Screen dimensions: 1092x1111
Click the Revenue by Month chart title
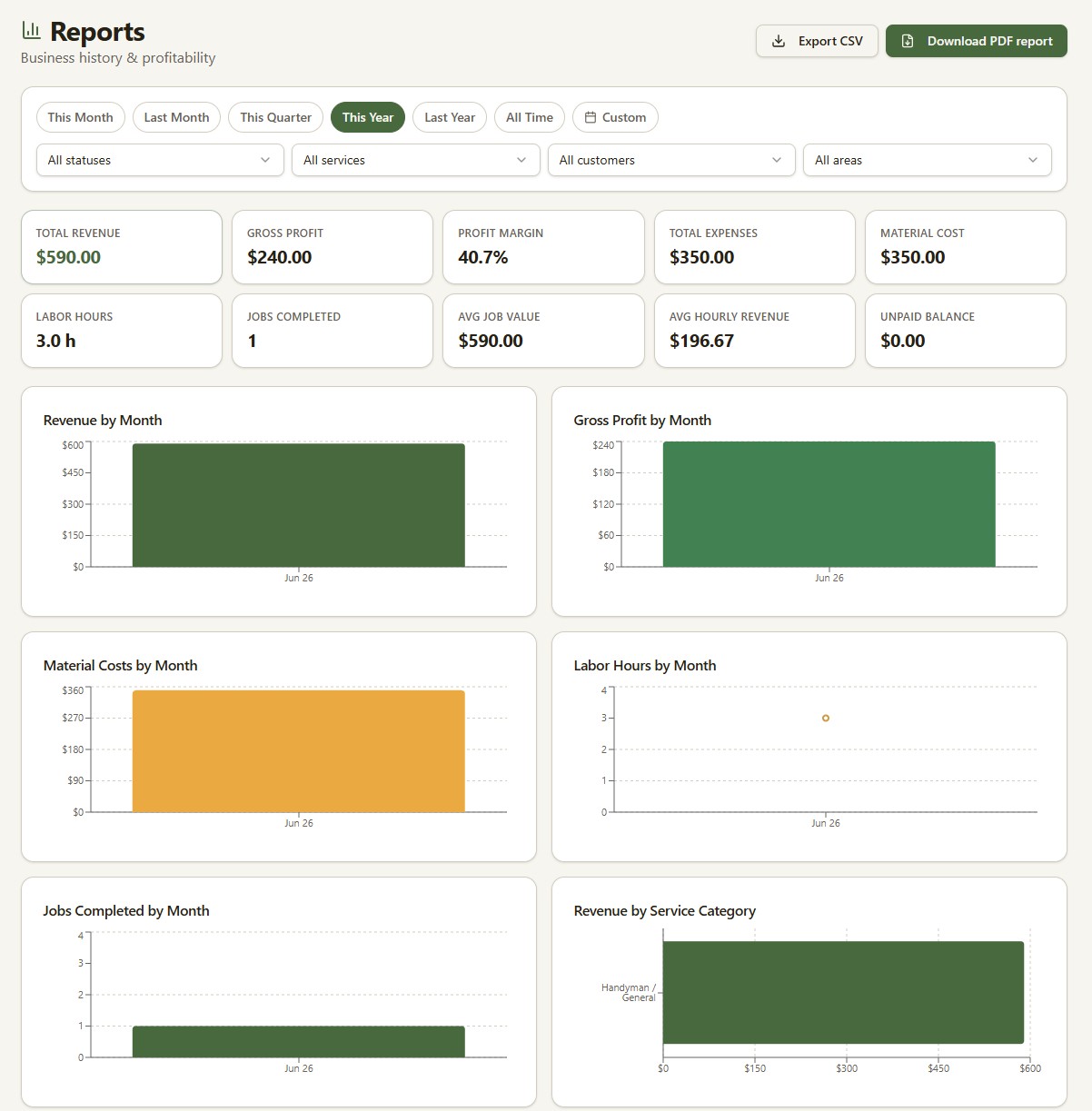pos(103,420)
